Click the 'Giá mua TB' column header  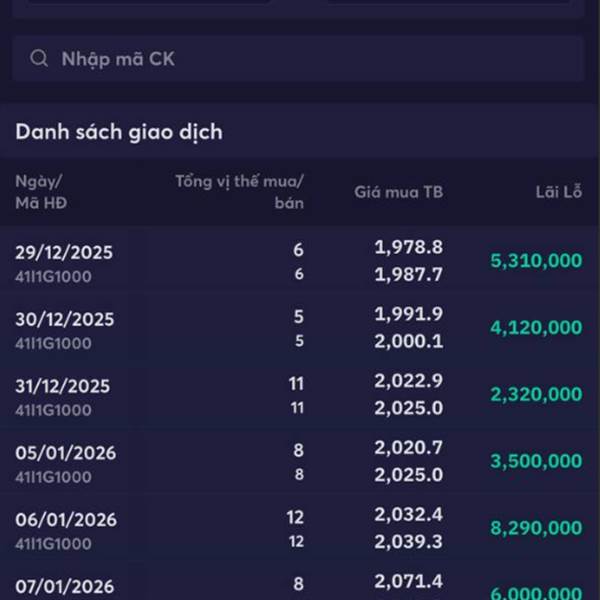398,192
